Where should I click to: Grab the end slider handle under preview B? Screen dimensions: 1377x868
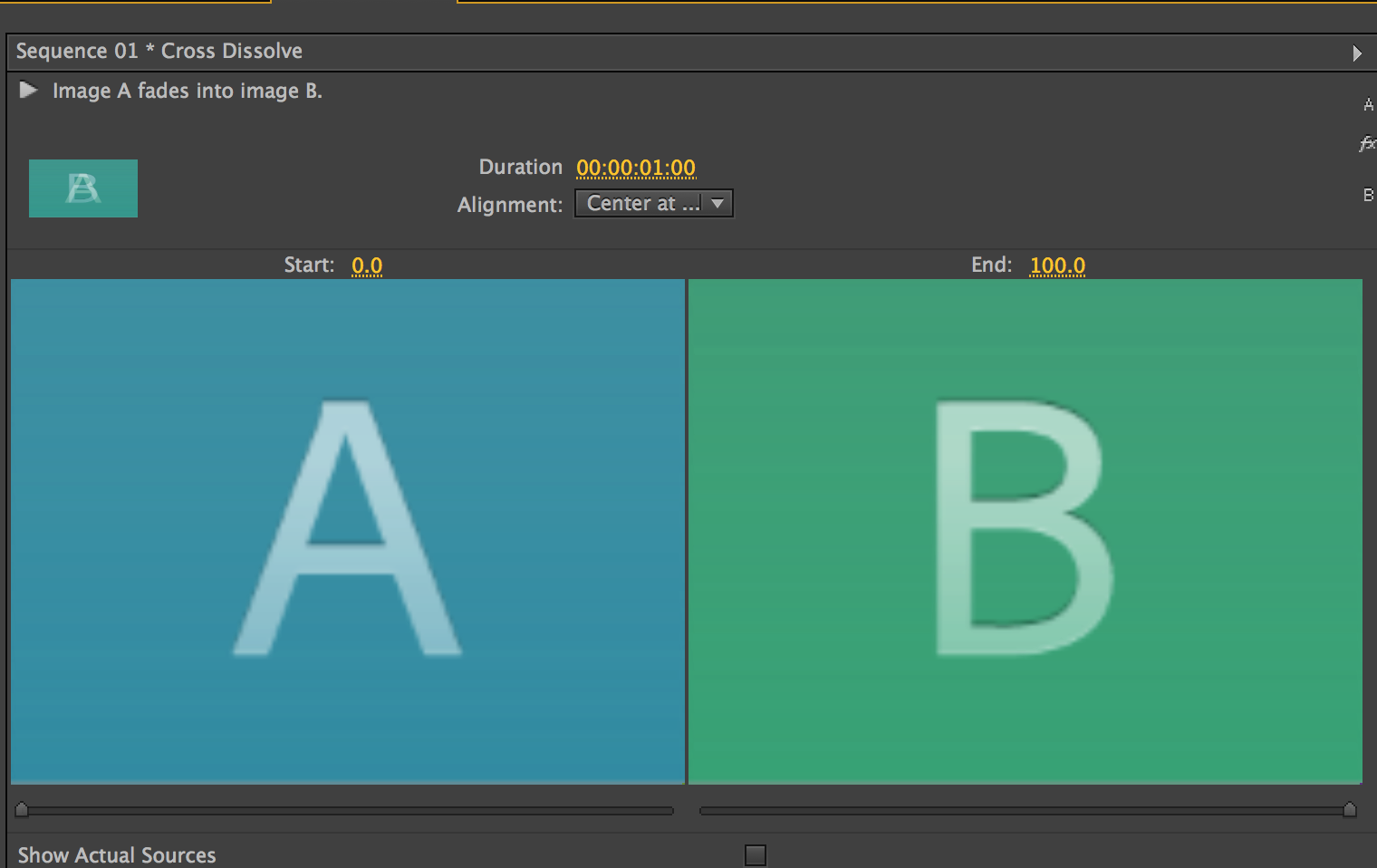pyautogui.click(x=1349, y=809)
